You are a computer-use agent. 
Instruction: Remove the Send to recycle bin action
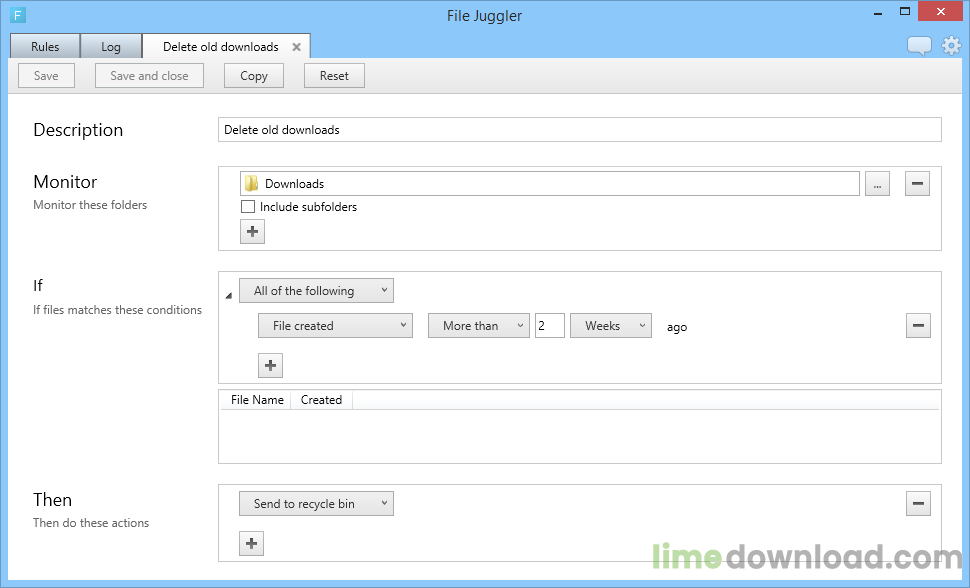[x=918, y=503]
